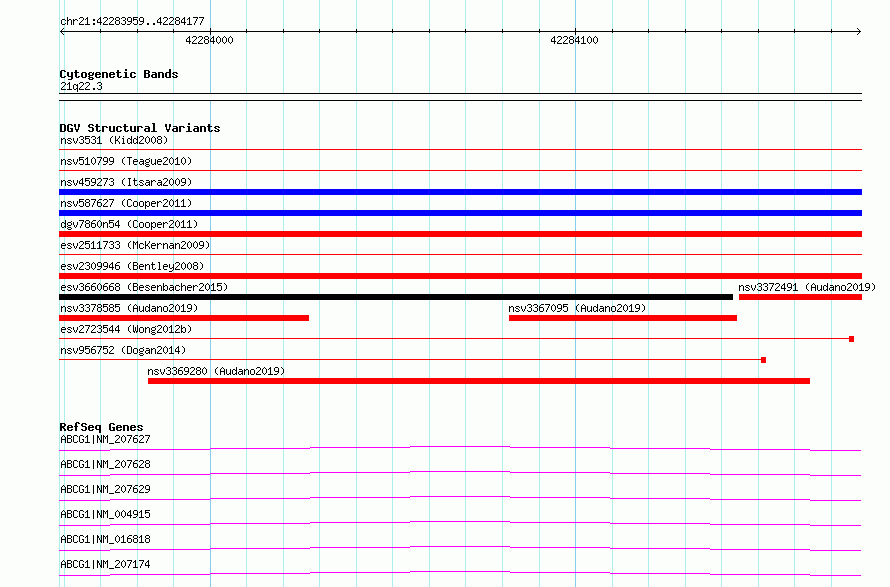
Task: Click the RefSeq Genes track title
Action: [102, 427]
